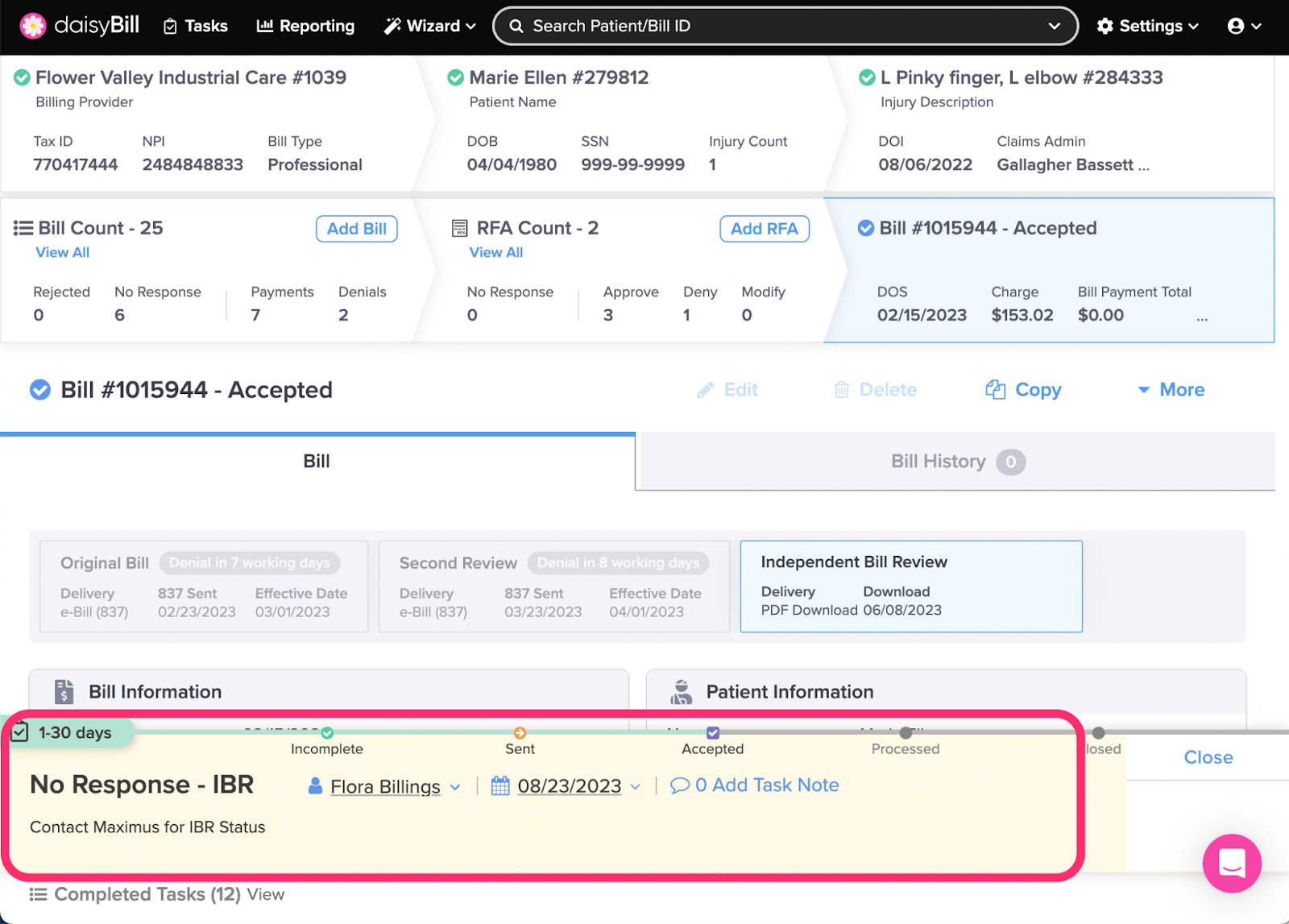Toggle the task checkbox beside 1-30 days
This screenshot has width=1289, height=924.
click(x=20, y=732)
